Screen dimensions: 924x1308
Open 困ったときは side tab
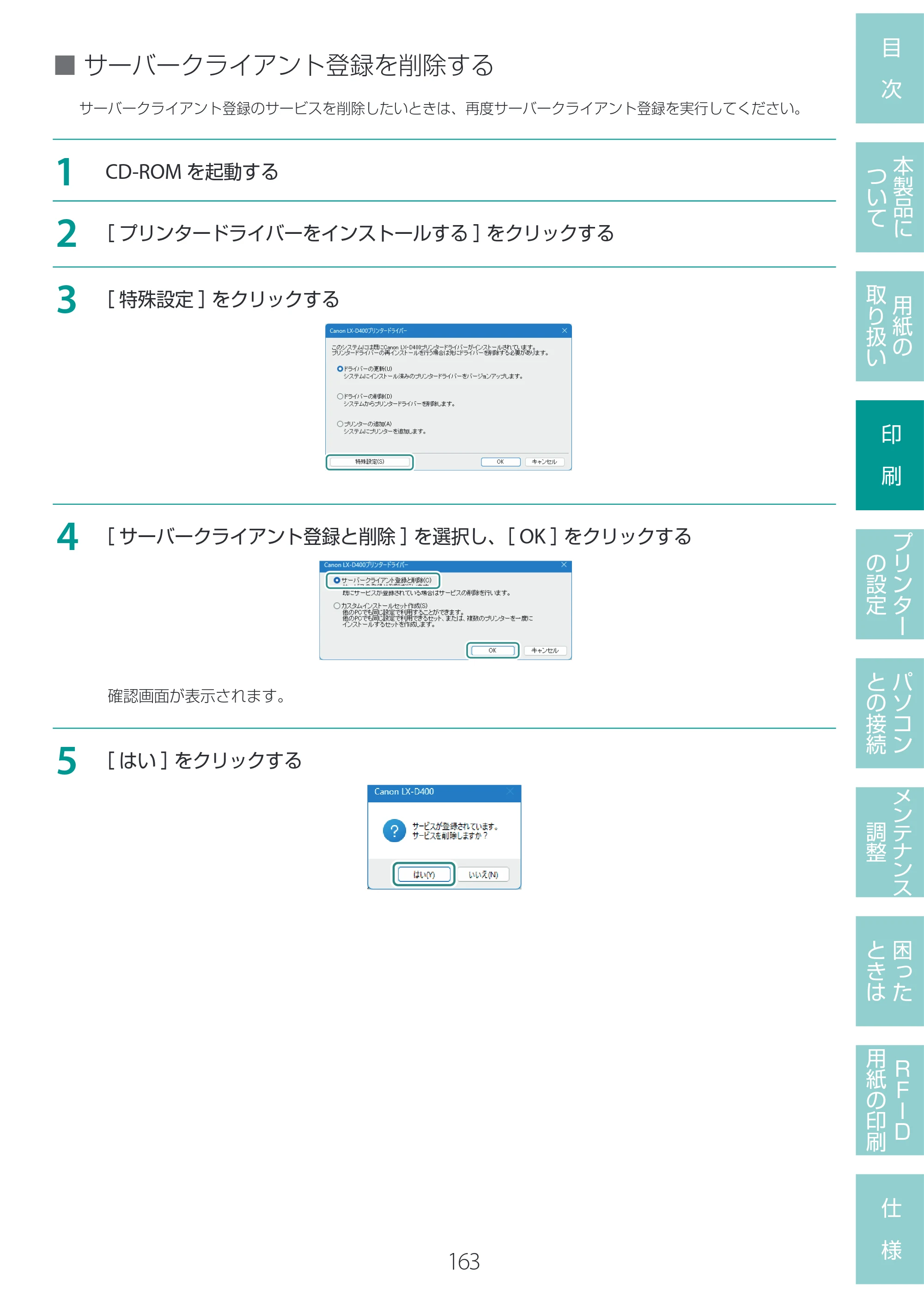click(889, 971)
